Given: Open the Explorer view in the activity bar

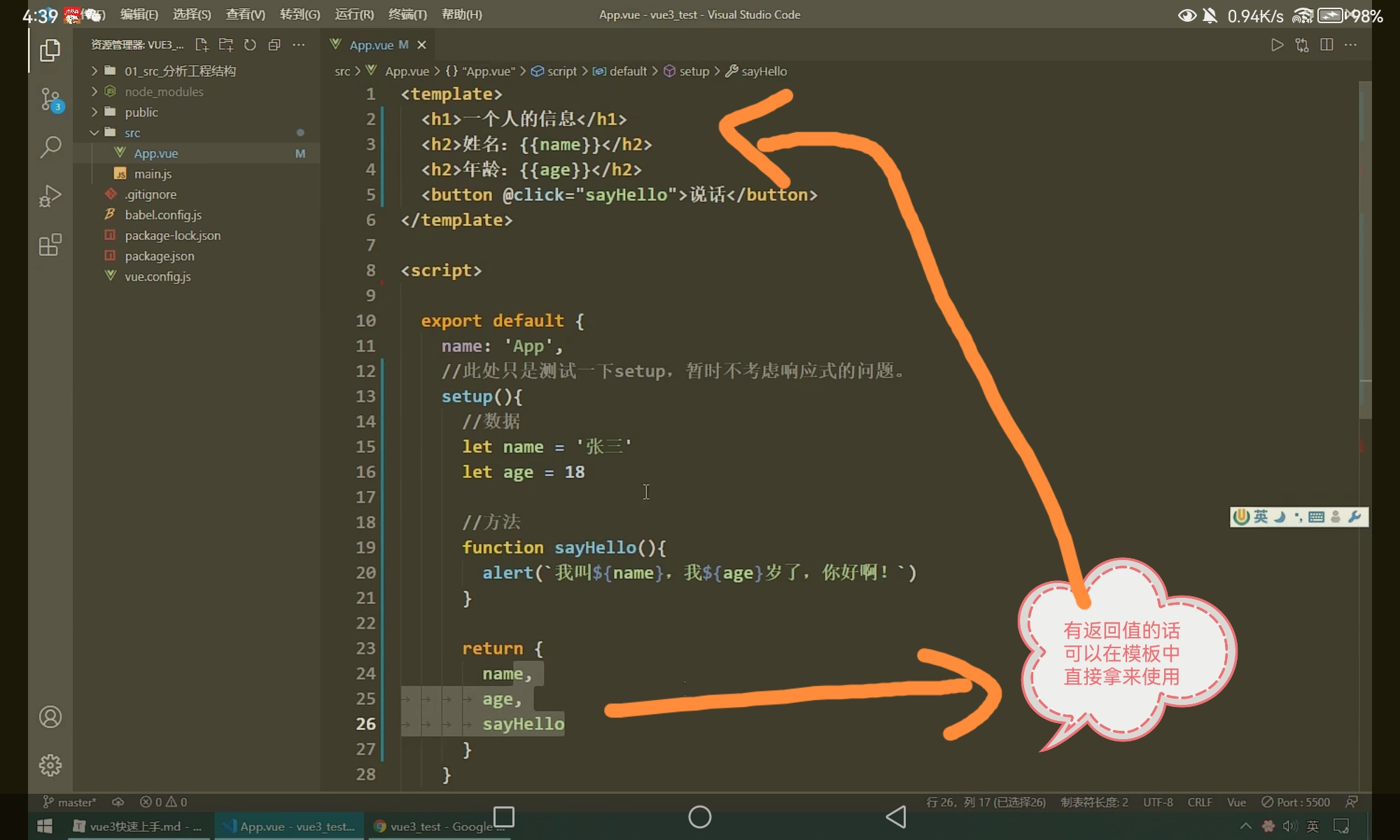Looking at the screenshot, I should coord(50,50).
